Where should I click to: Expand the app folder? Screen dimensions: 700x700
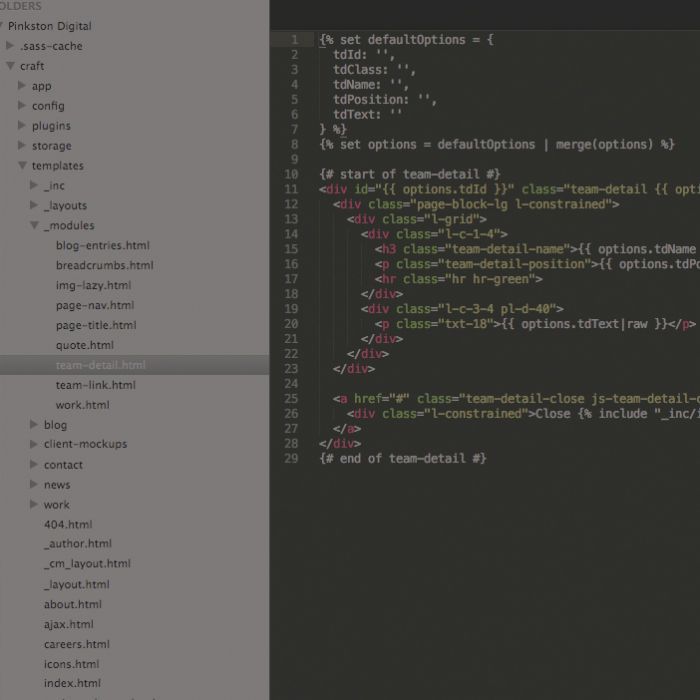click(x=23, y=86)
